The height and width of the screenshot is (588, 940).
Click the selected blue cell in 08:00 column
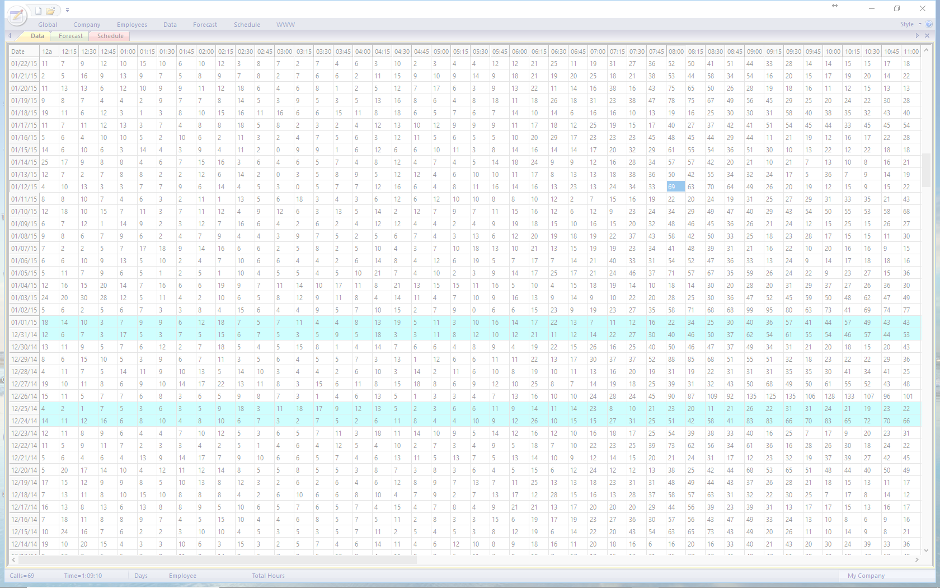pyautogui.click(x=676, y=186)
